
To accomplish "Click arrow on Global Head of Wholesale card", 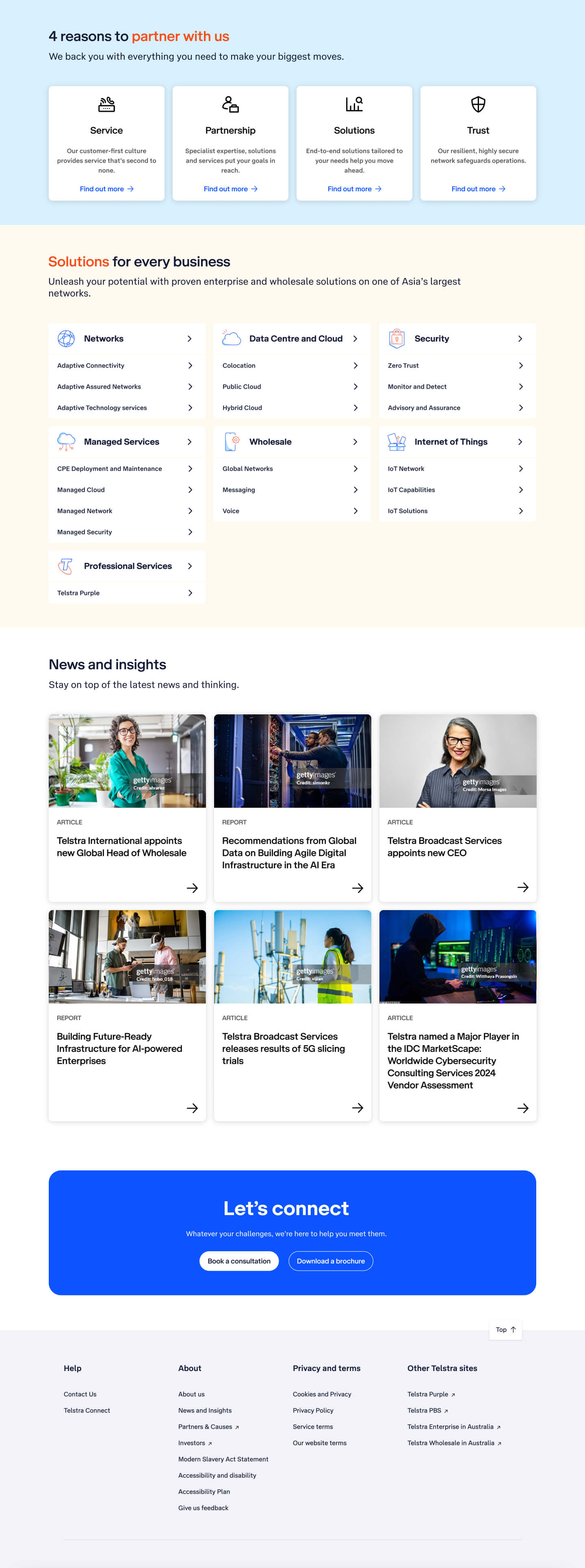I will (193, 888).
